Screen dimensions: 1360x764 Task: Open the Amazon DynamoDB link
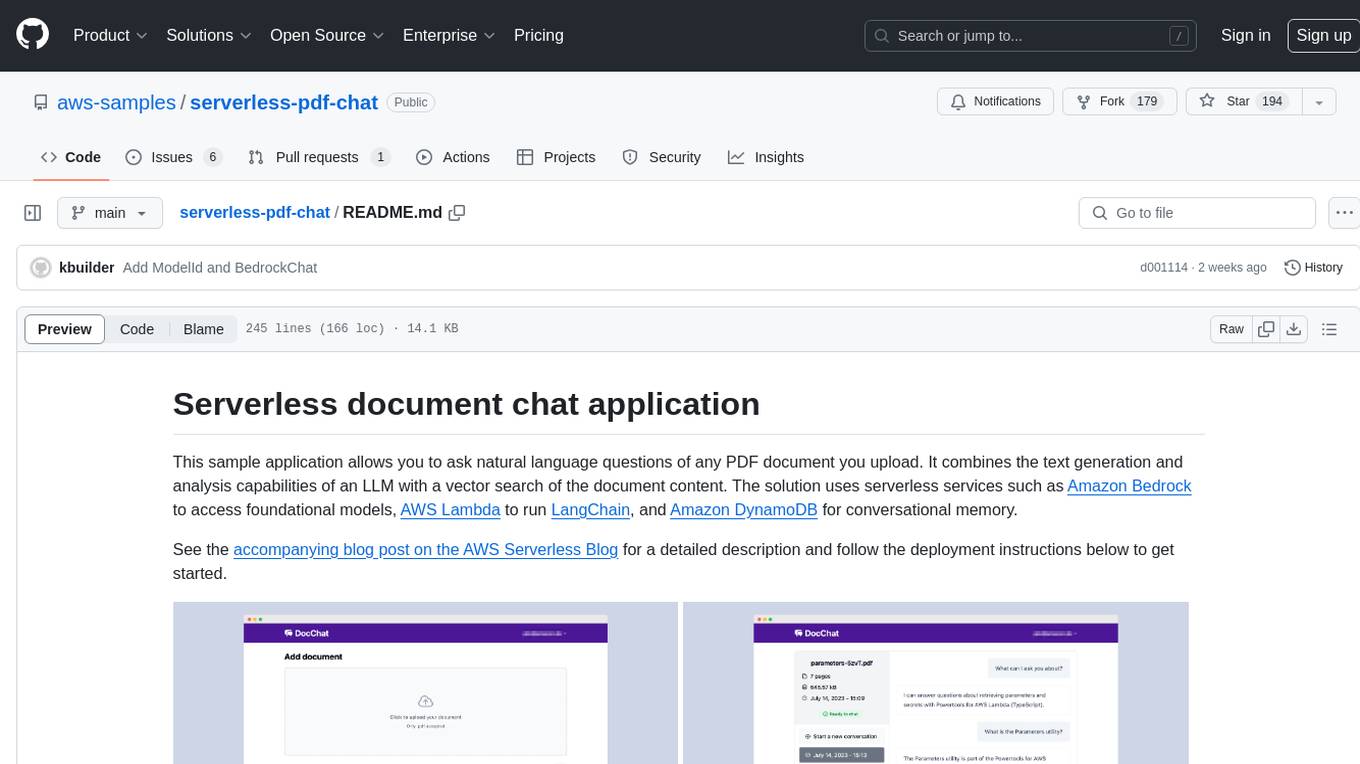coord(744,510)
